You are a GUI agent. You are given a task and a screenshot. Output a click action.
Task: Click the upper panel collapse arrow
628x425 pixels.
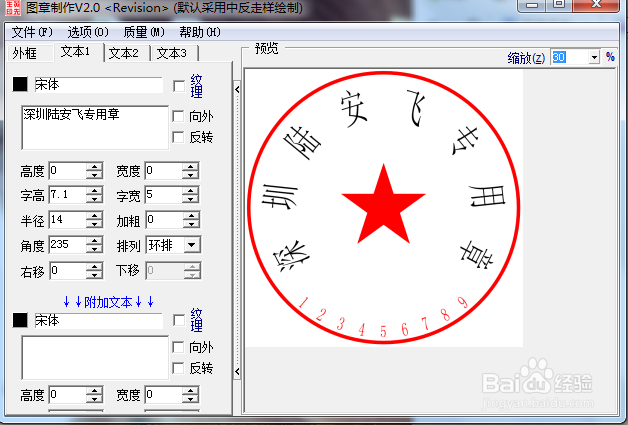pos(237,89)
